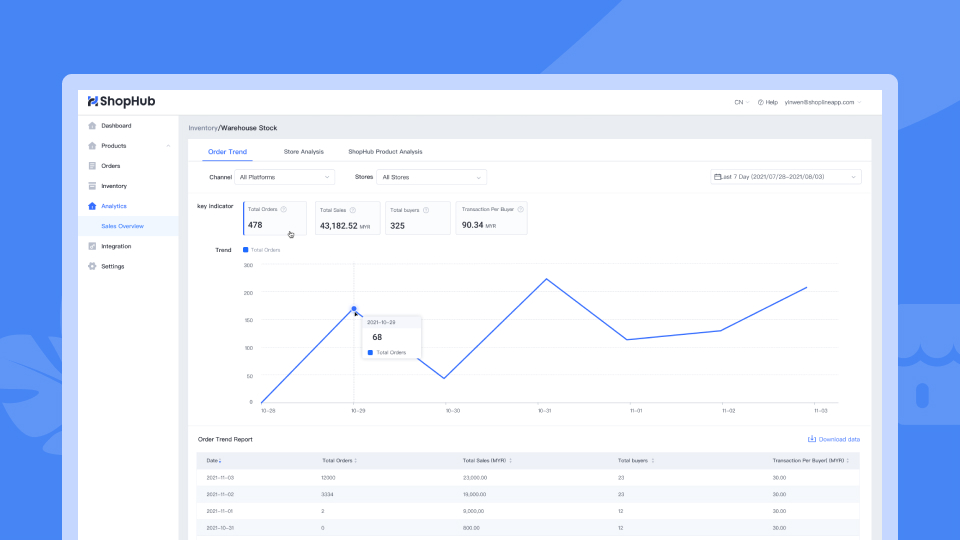960x540 pixels.
Task: Click the Settings gear icon
Action: (x=92, y=266)
